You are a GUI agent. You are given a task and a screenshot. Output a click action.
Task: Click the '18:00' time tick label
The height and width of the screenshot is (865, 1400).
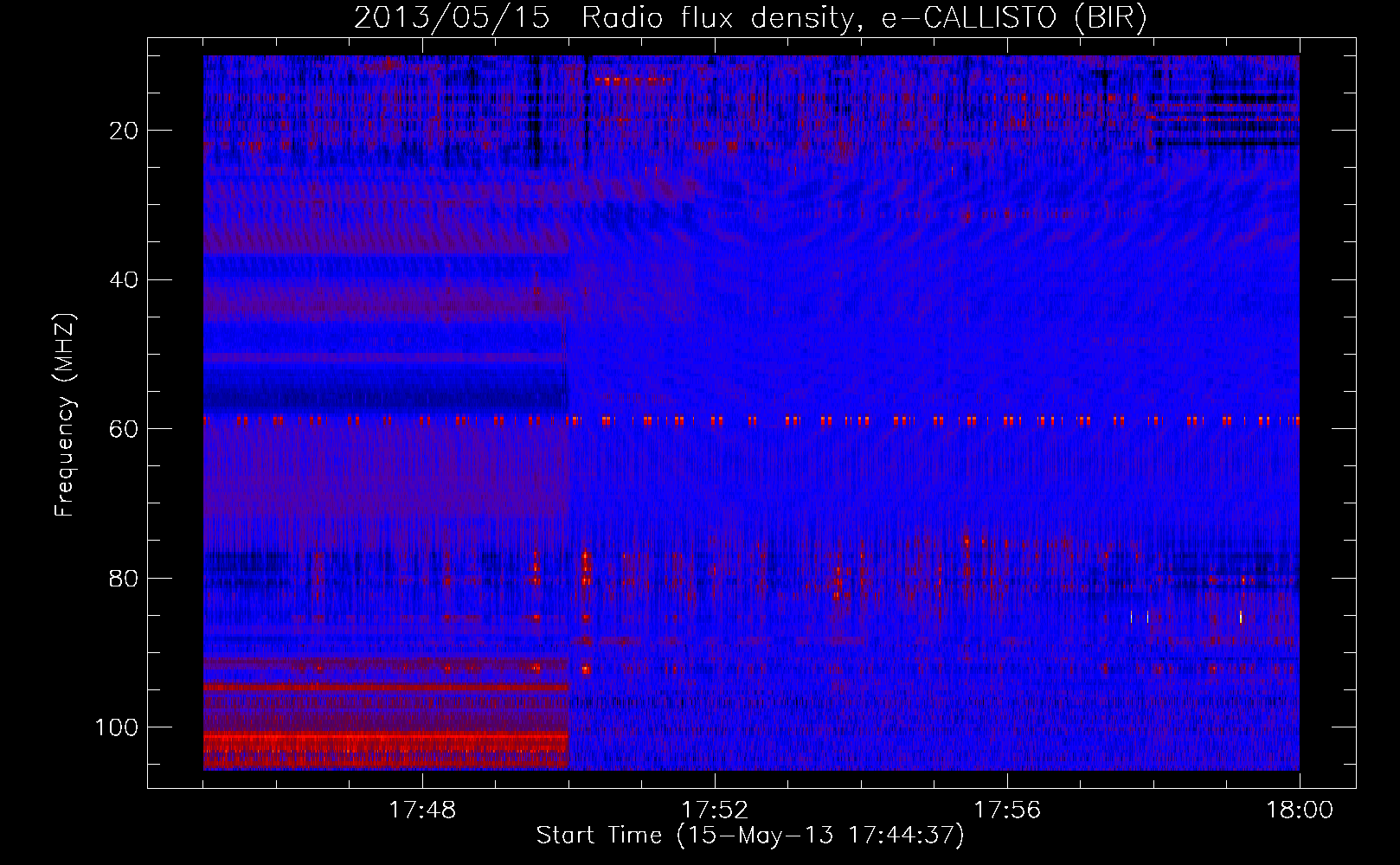[x=1300, y=811]
